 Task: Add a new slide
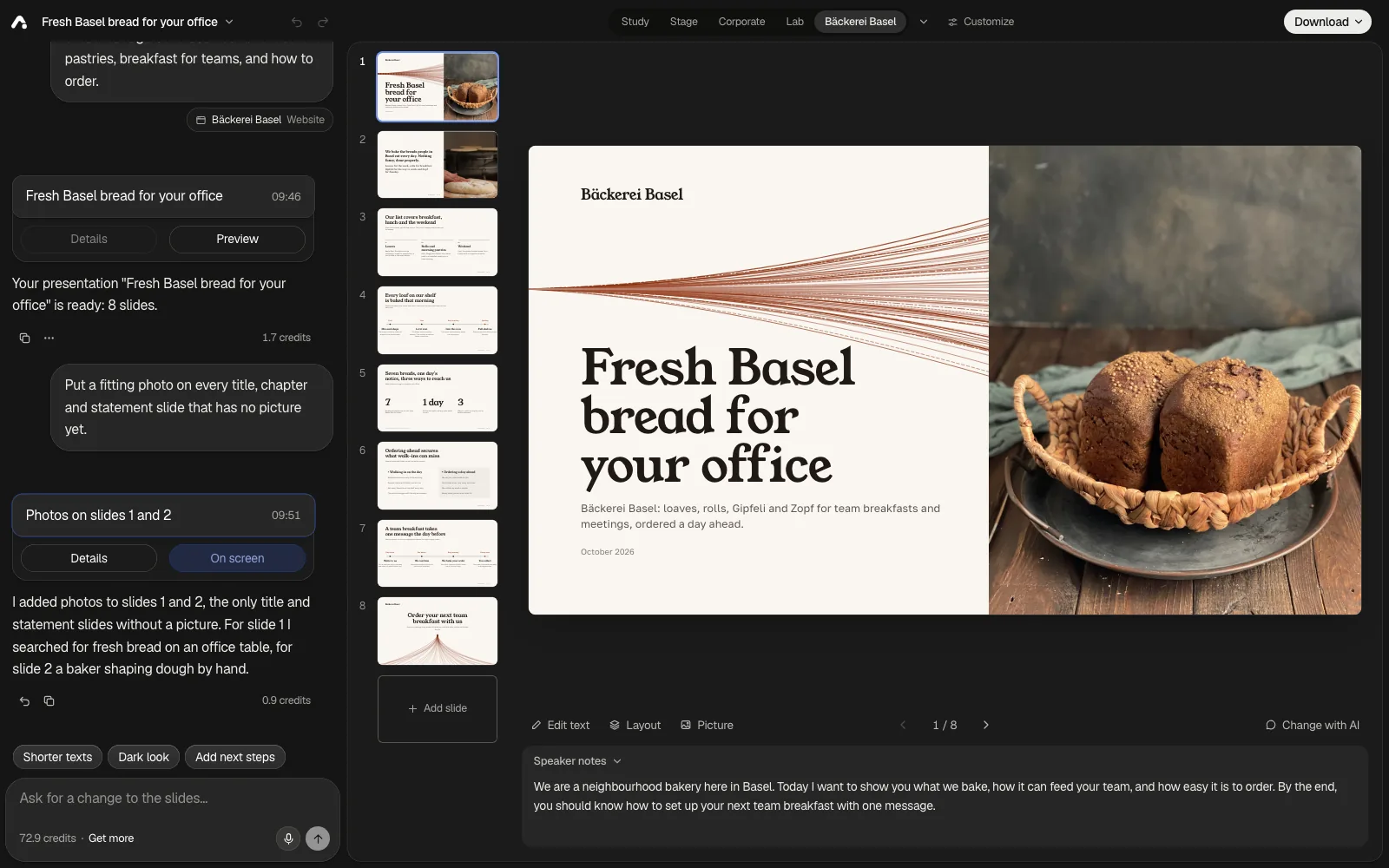(x=438, y=708)
